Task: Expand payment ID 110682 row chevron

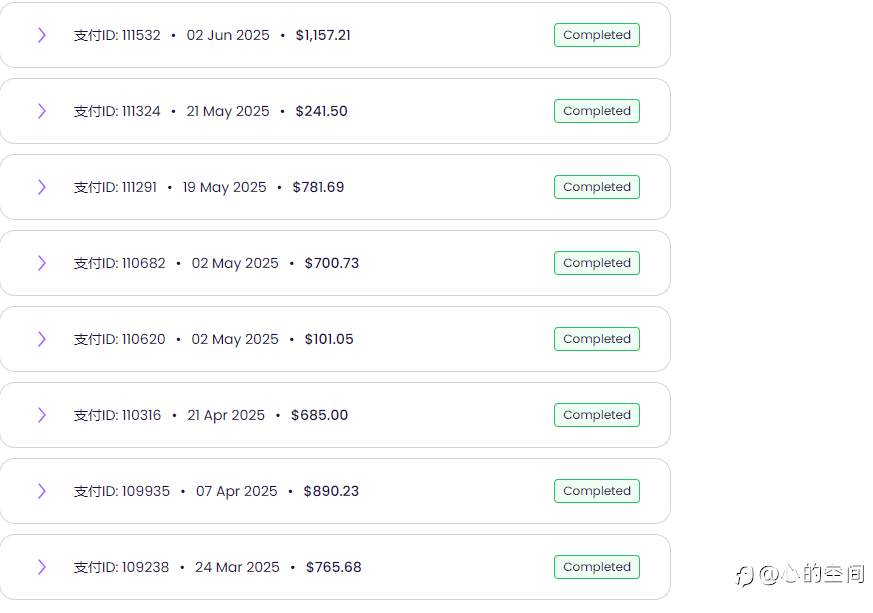Action: tap(41, 263)
